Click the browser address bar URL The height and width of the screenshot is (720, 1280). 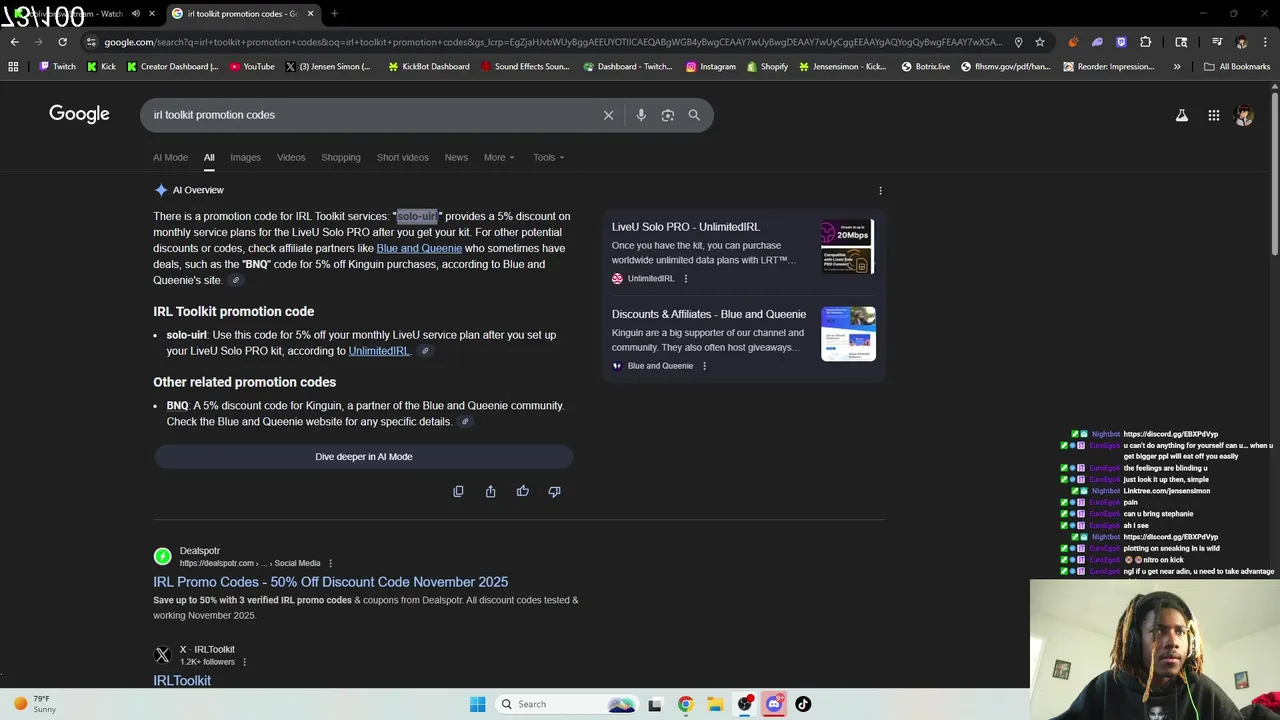(x=552, y=42)
